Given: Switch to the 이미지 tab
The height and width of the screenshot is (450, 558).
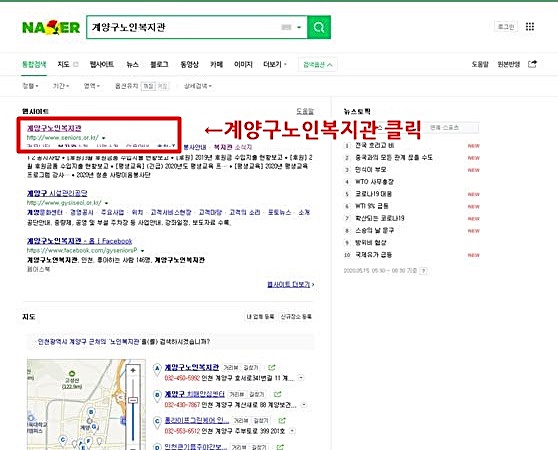Looking at the screenshot, I should (x=243, y=64).
